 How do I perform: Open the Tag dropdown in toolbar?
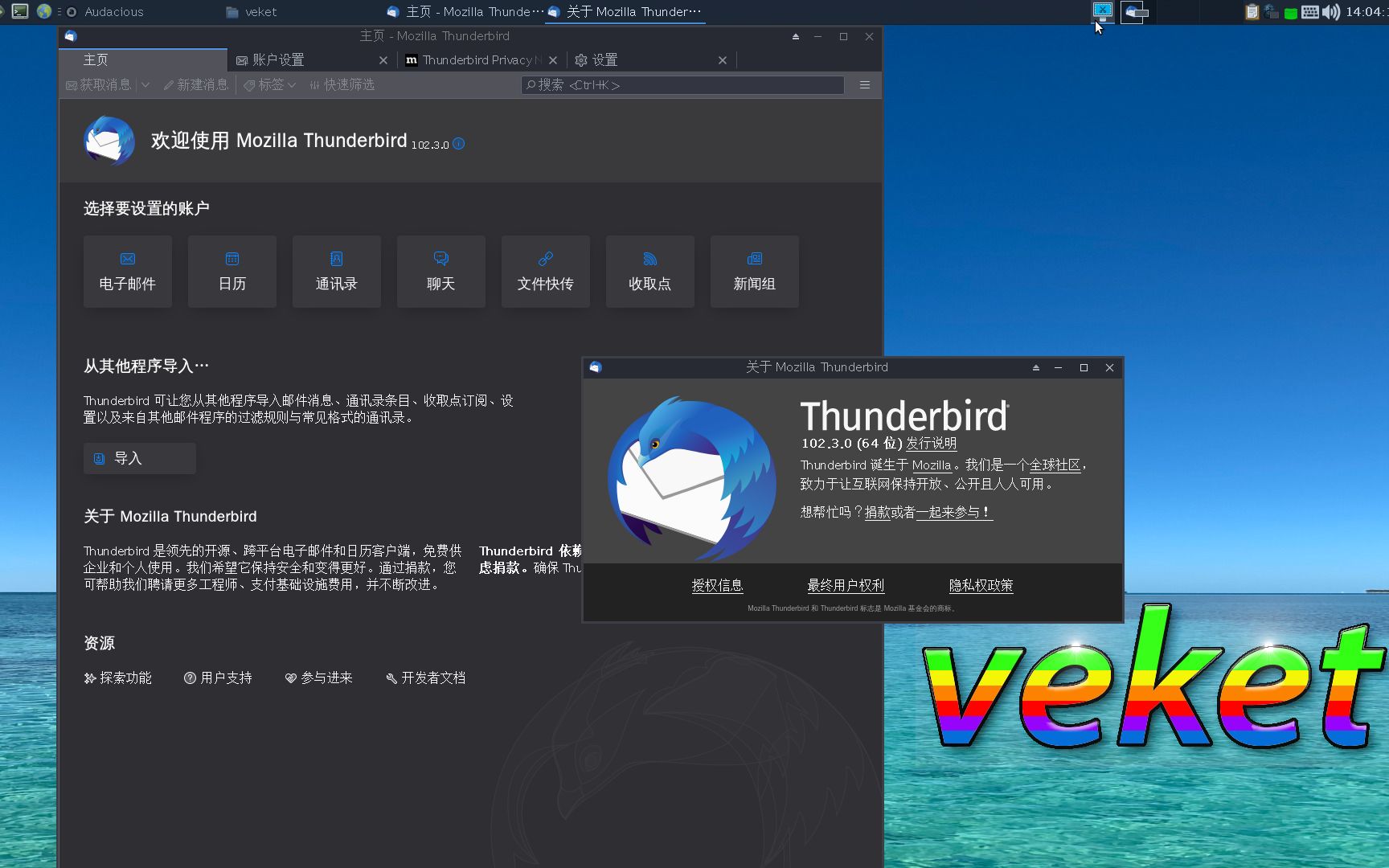(270, 85)
